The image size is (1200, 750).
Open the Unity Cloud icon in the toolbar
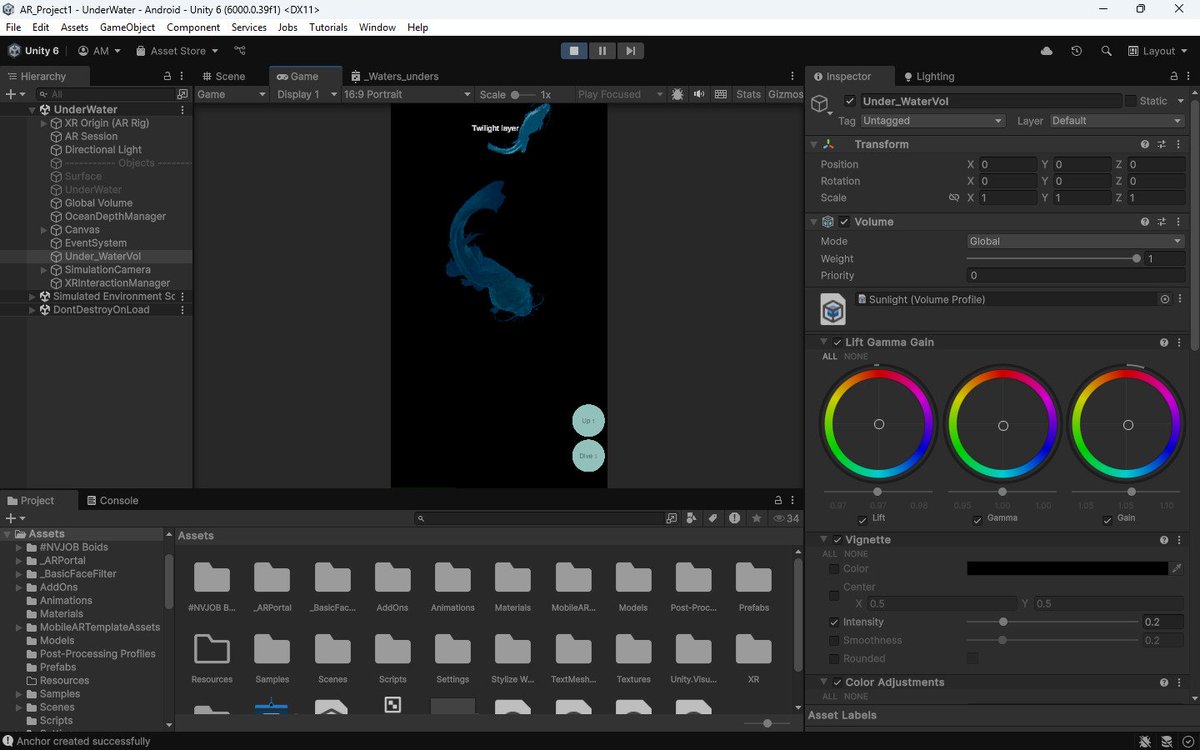point(1047,51)
